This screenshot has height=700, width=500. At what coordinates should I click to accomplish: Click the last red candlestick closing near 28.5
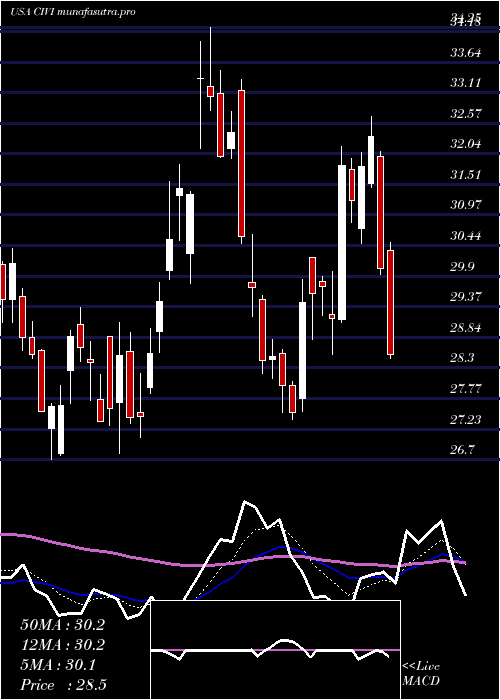click(x=391, y=302)
